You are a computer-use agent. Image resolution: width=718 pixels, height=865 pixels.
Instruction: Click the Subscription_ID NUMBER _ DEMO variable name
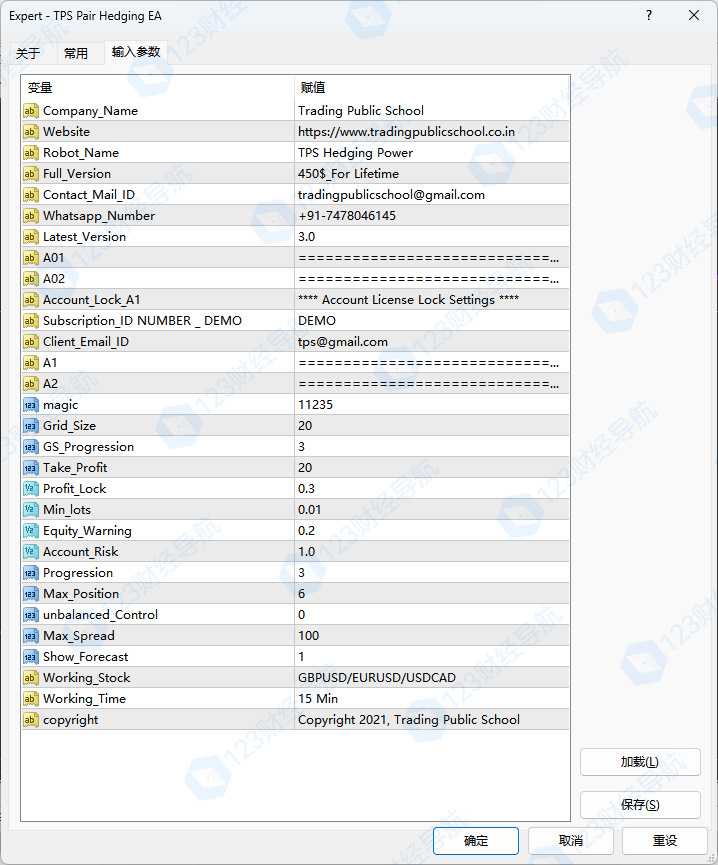click(x=142, y=321)
